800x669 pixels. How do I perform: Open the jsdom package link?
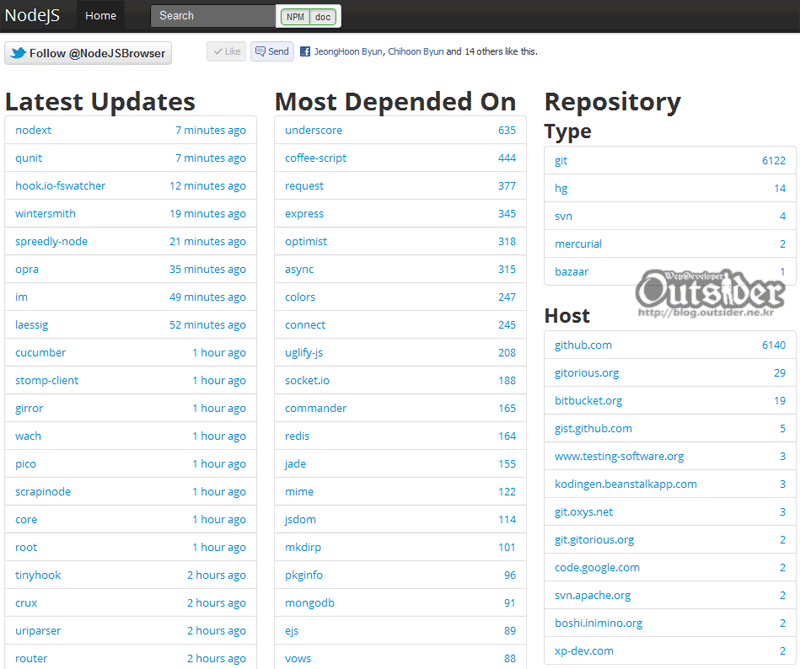301,519
